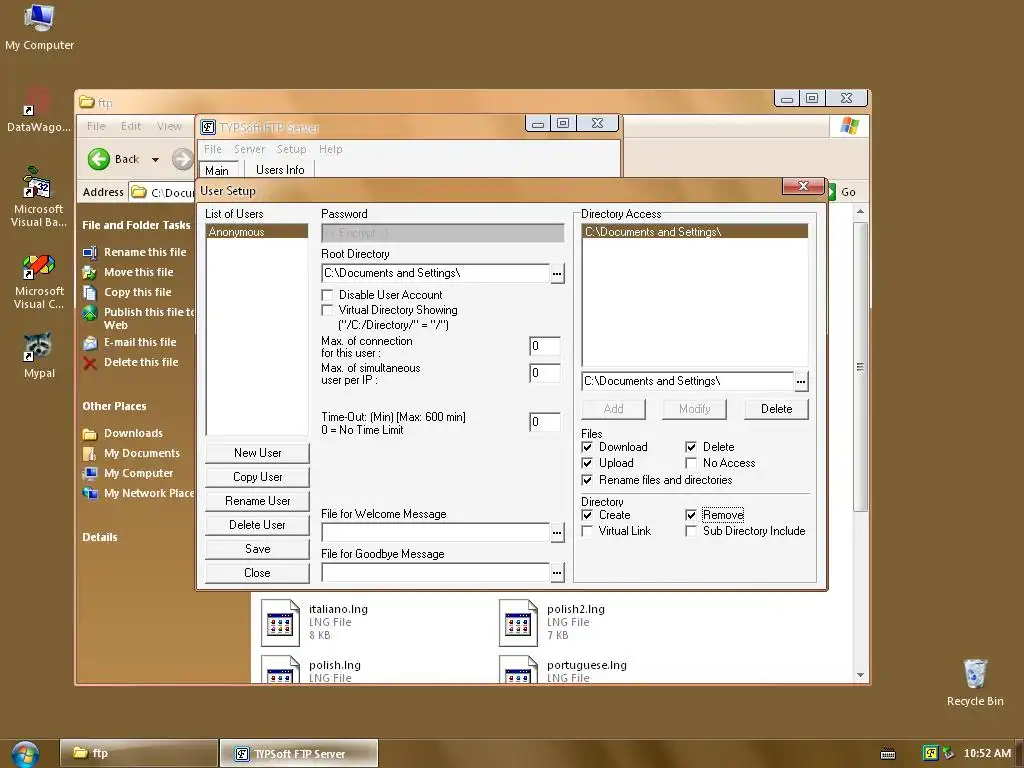Browse for Root Directory with ellipsis button
This screenshot has width=1024, height=768.
pyautogui.click(x=557, y=274)
